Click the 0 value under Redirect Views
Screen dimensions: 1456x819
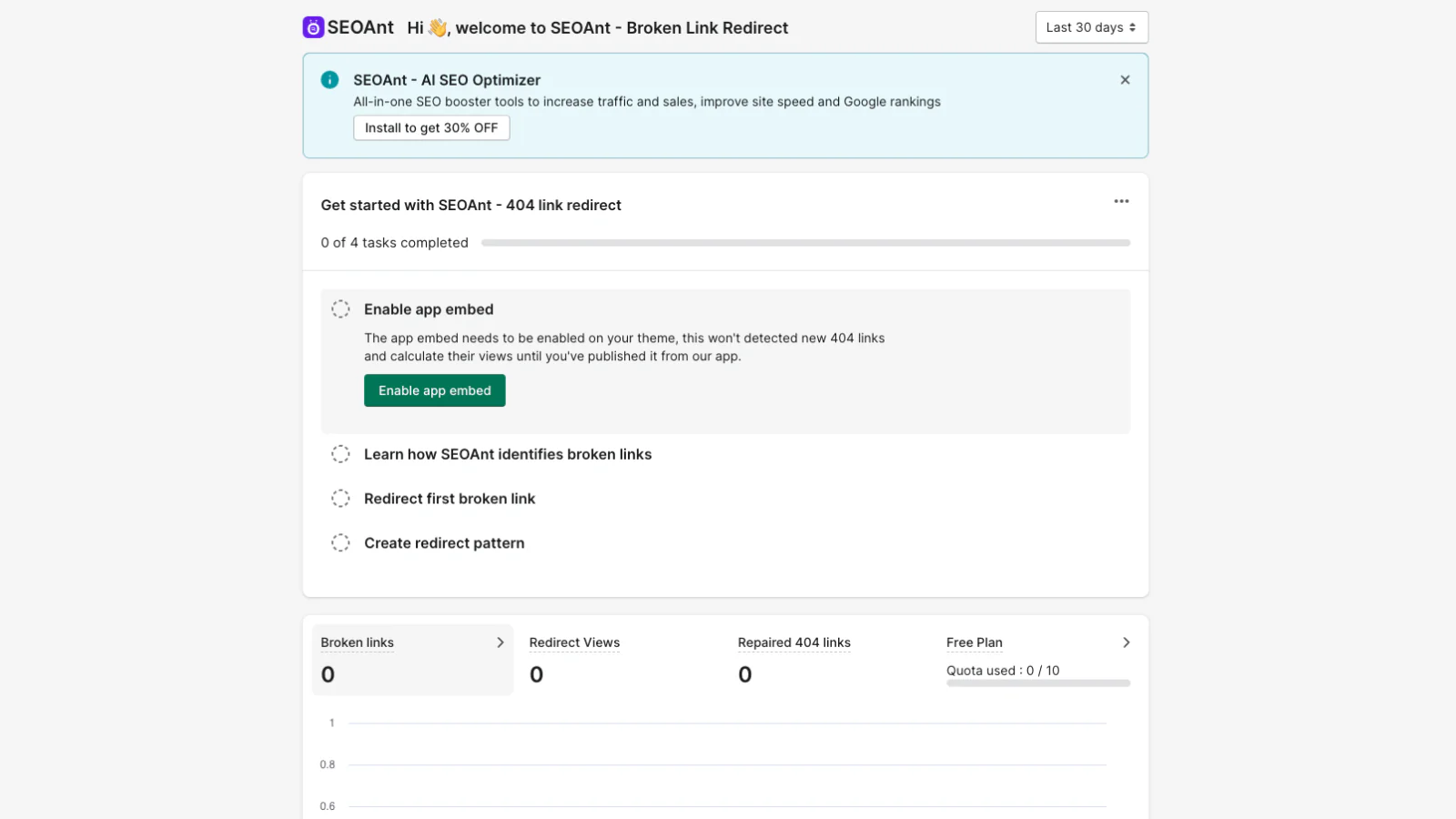(536, 674)
